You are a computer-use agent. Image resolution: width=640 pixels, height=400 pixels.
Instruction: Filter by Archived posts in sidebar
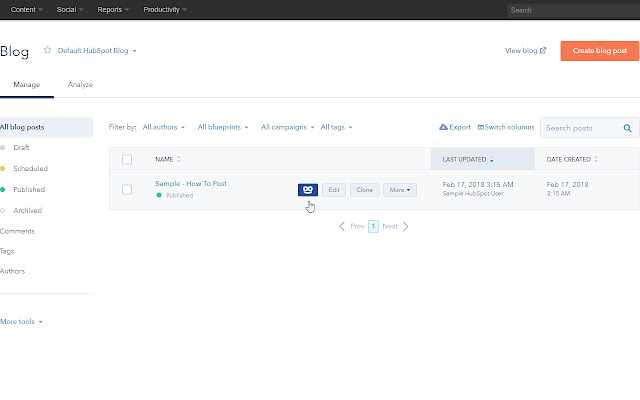click(28, 211)
